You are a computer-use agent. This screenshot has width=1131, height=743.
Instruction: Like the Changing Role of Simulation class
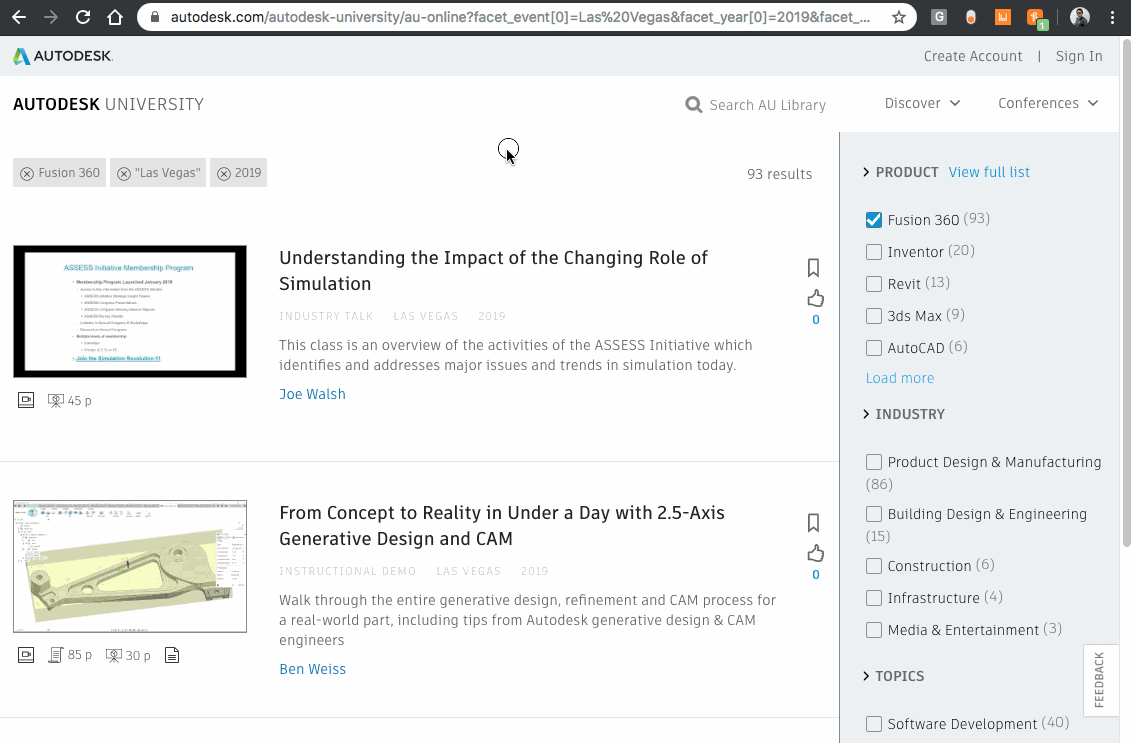[815, 298]
